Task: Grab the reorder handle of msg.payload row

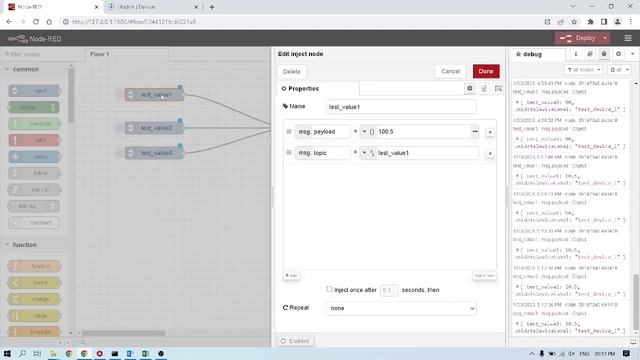Action: click(289, 132)
